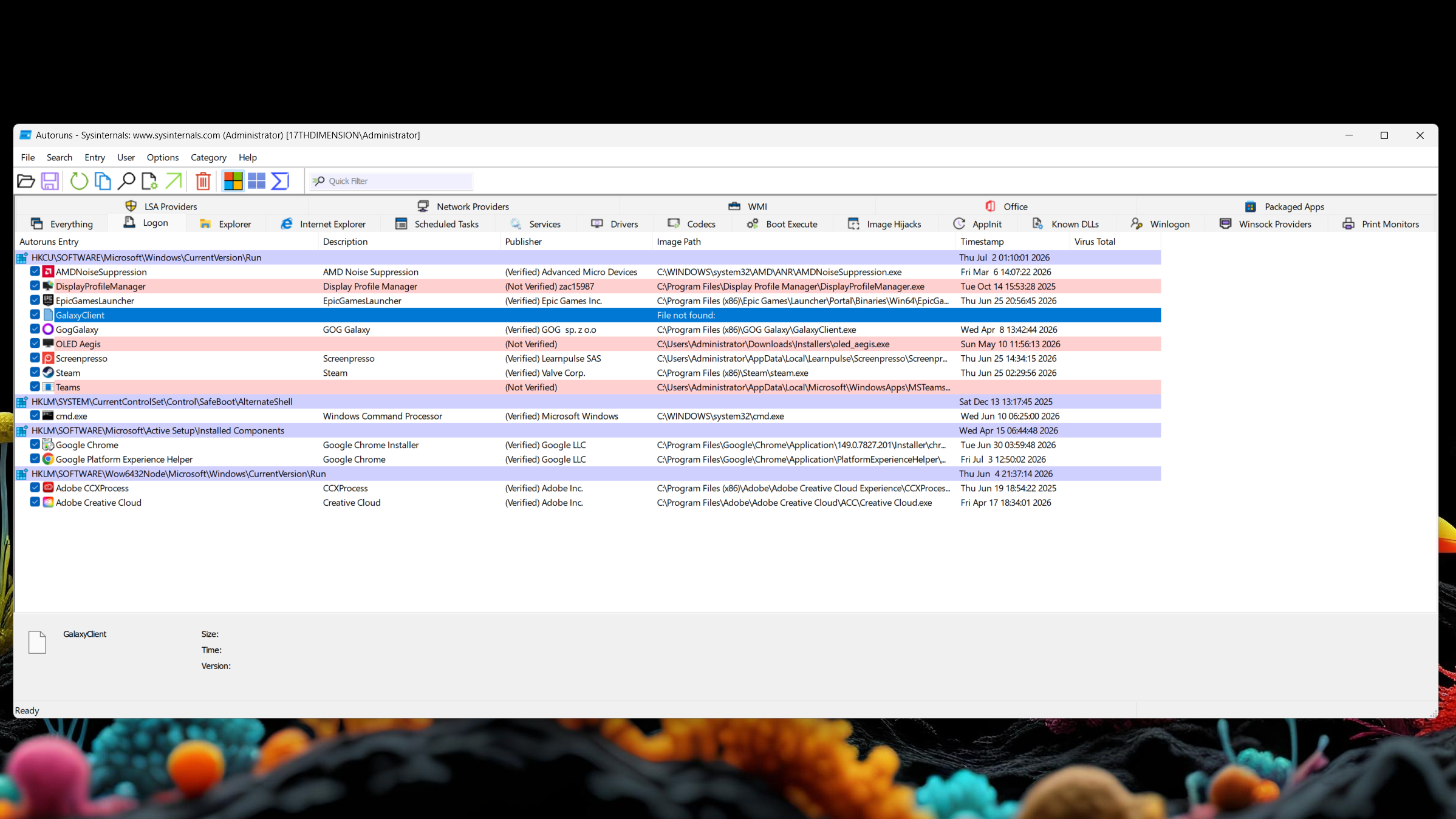Click the Jump to Entry arrow icon
The height and width of the screenshot is (819, 1456).
coord(174,181)
